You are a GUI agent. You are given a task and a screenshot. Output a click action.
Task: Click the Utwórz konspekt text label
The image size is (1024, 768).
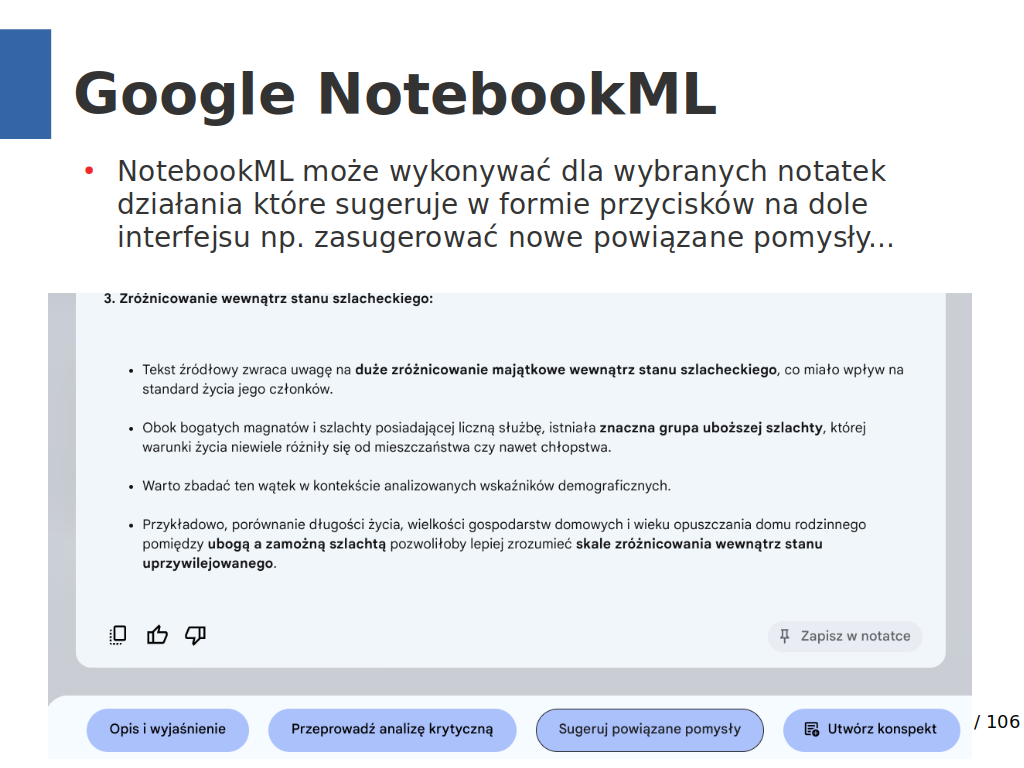[x=882, y=730]
